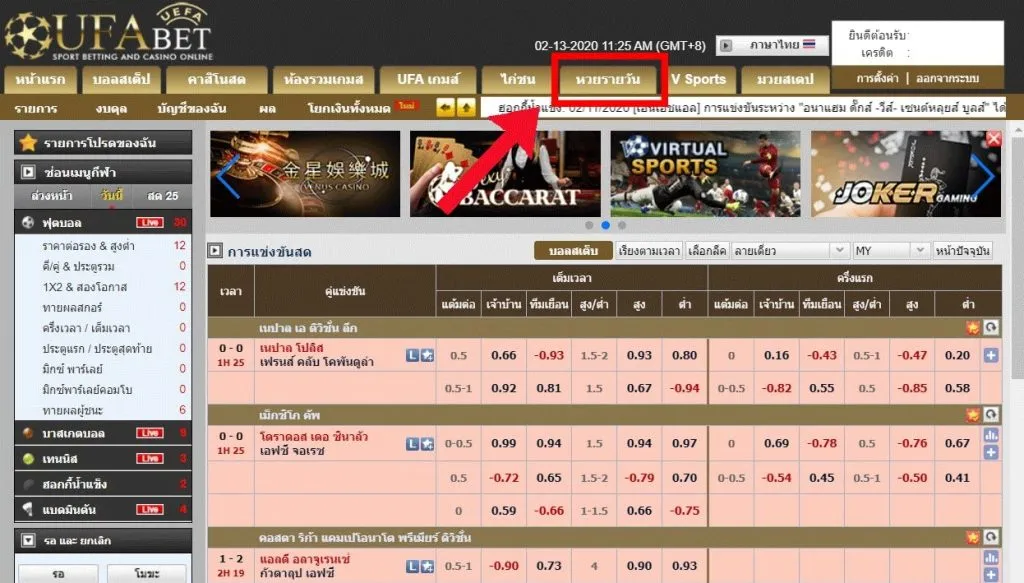
Task: Favorite the เนปาล เอ ดิวิชั่น ลีก league
Action: 972,328
